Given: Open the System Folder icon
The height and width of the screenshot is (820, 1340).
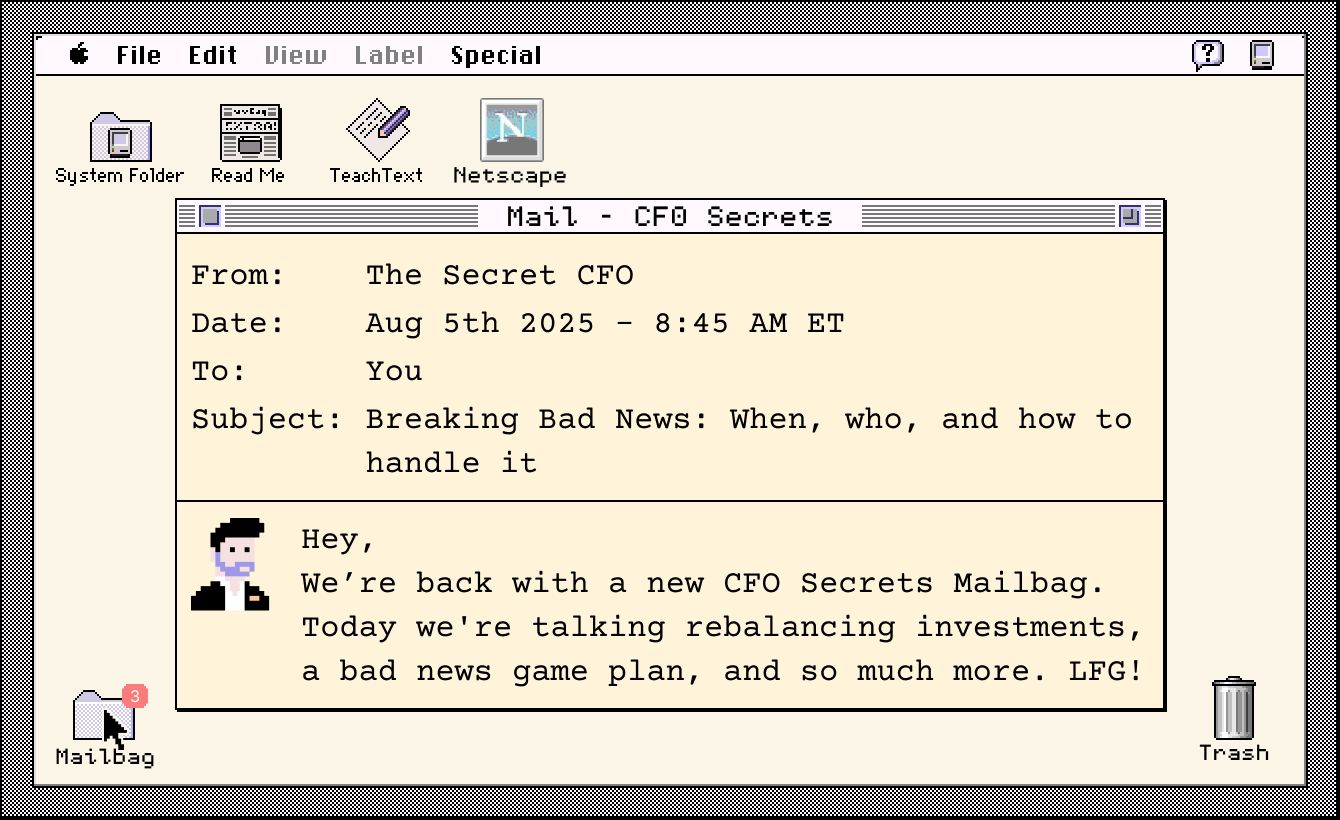Looking at the screenshot, I should (120, 137).
